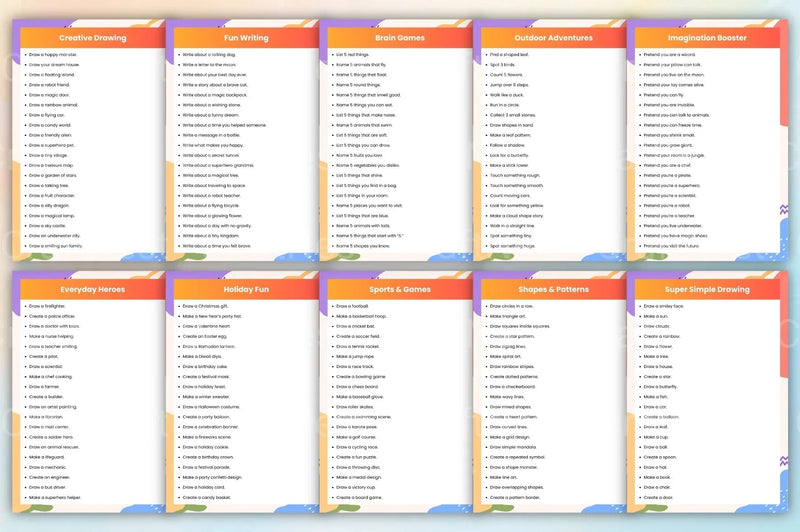Viewport: 800px width, 532px height.
Task: Select 'Draw a birthday cake.' item
Action: coord(205,366)
